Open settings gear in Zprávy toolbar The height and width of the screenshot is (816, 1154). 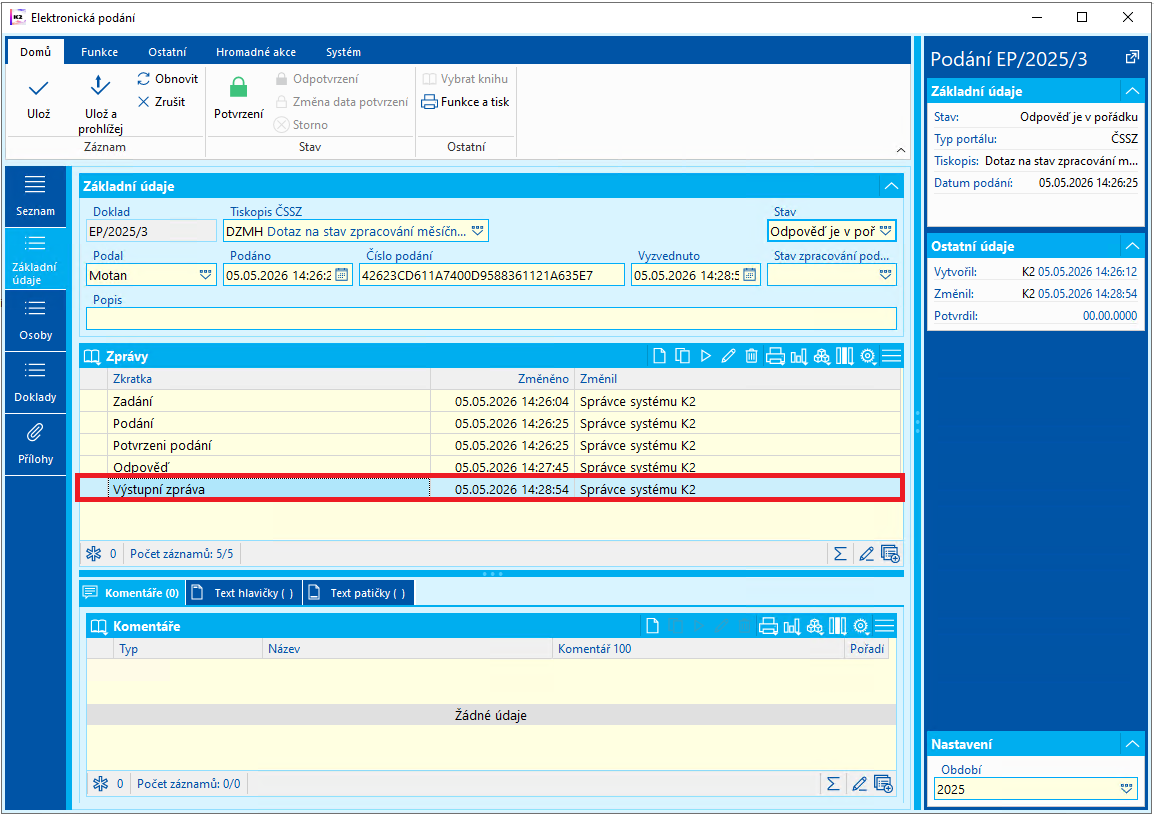click(868, 356)
